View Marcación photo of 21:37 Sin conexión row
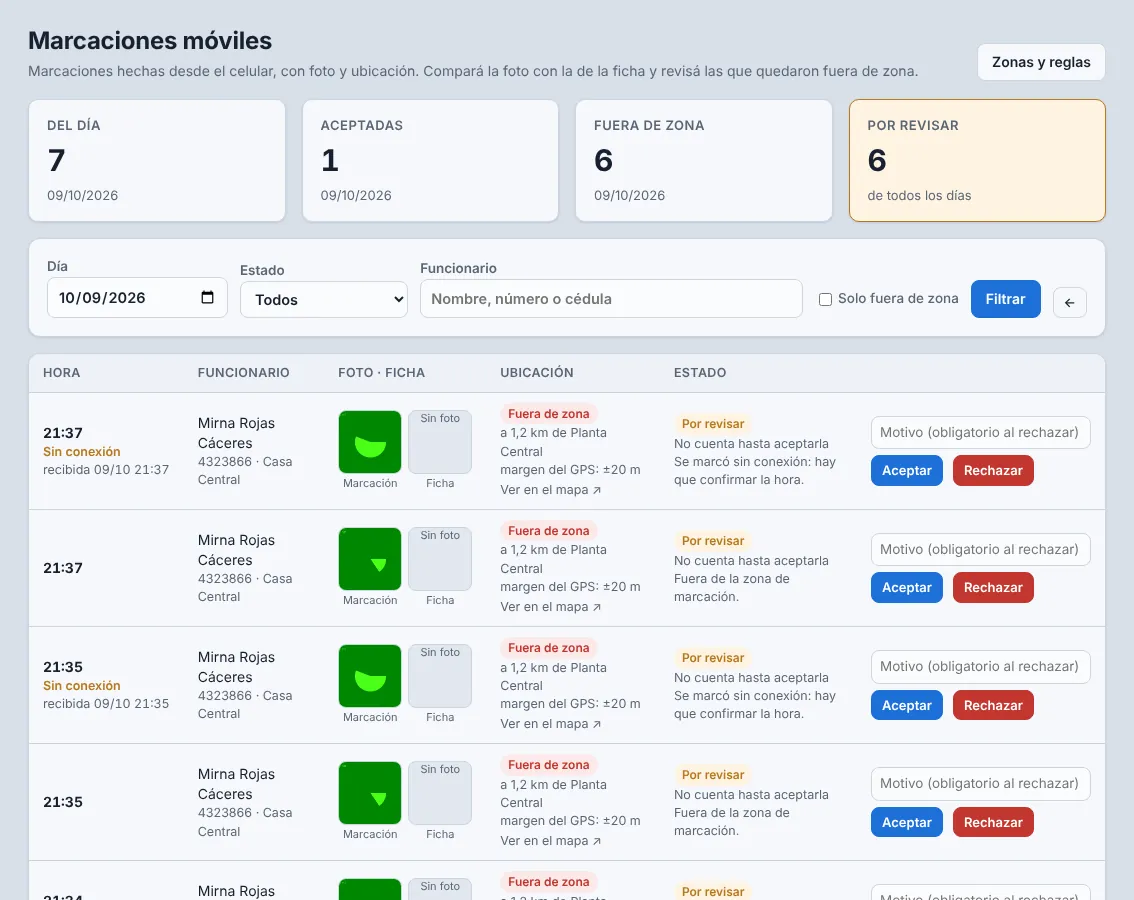1134x900 pixels. pyautogui.click(x=370, y=442)
